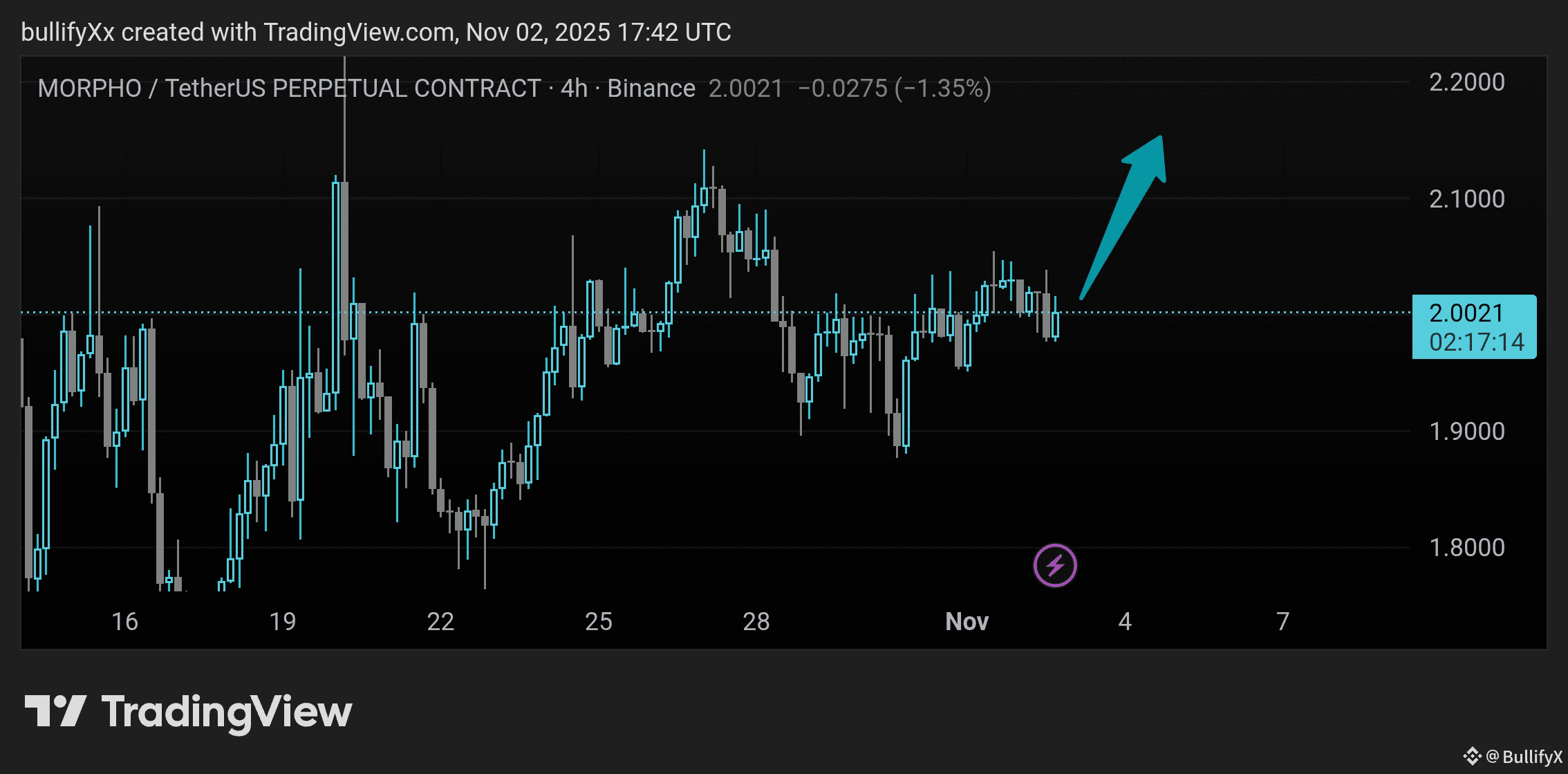Click the bullifyXx created with TradingView.com header
The width and height of the screenshot is (1568, 774).
click(x=375, y=33)
